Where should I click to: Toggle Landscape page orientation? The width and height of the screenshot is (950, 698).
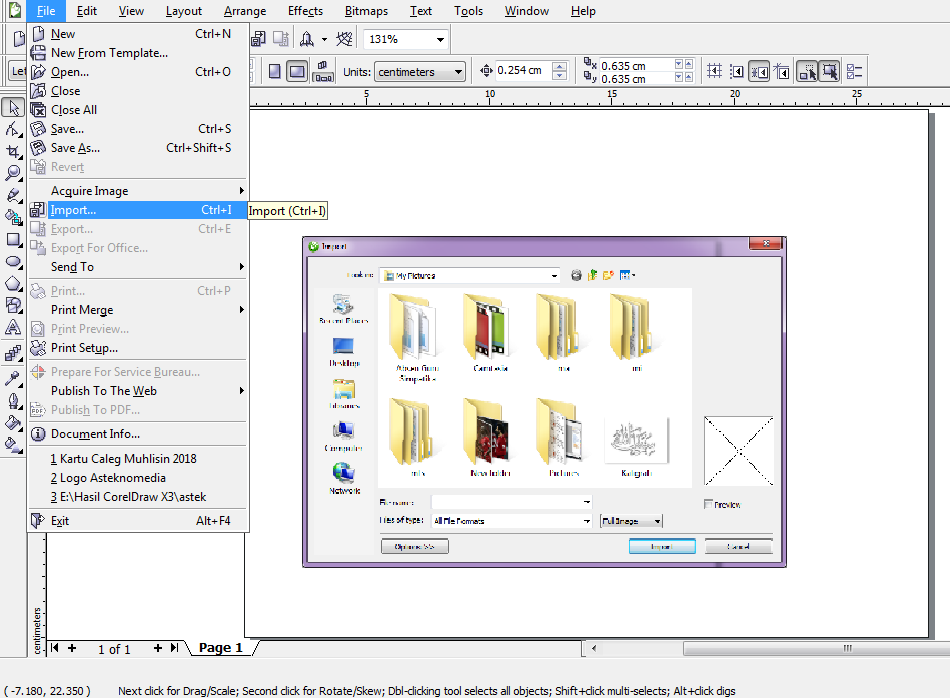297,71
